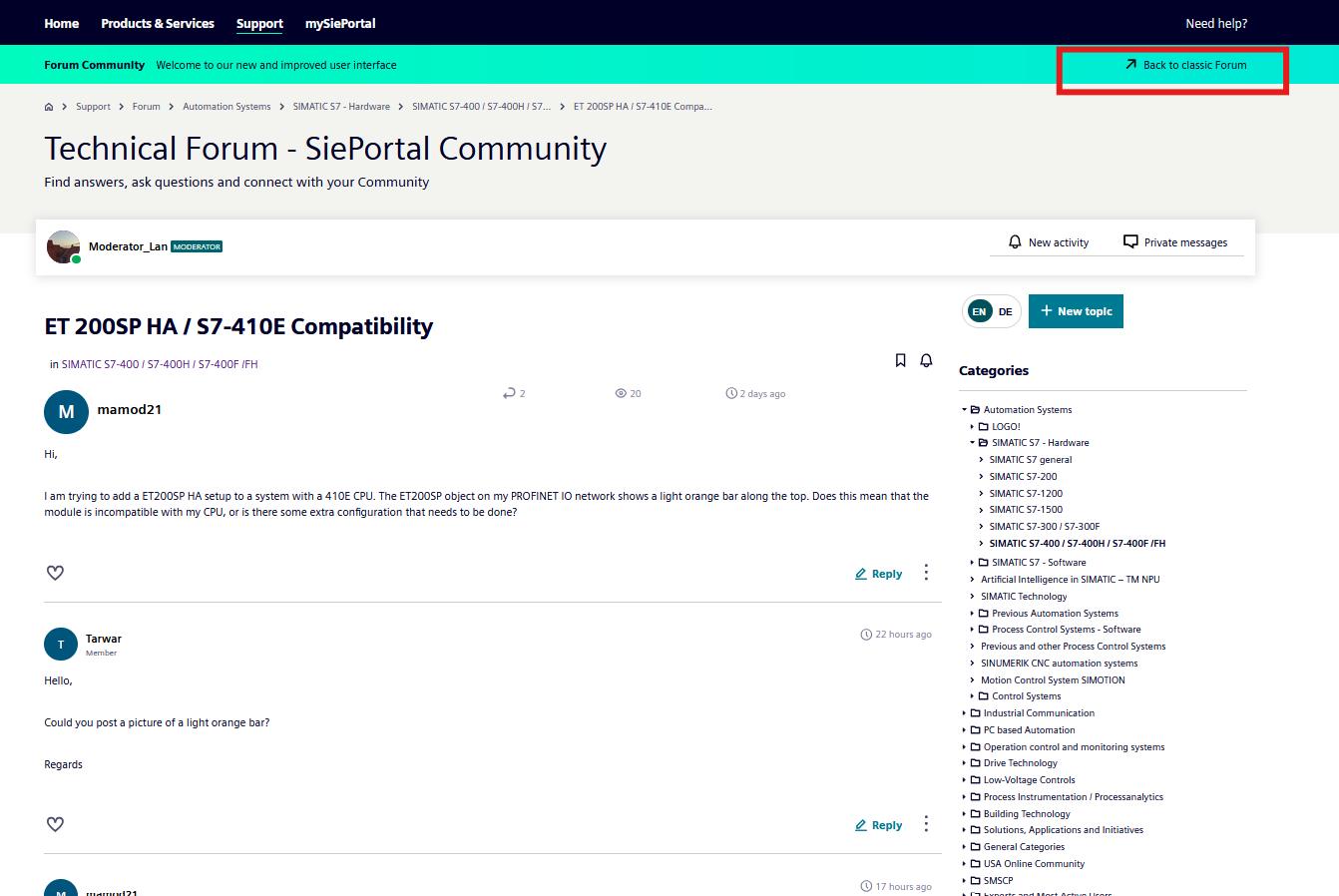Reply to mamod21's post
Viewport: 1339px width, 896px height.
click(878, 574)
